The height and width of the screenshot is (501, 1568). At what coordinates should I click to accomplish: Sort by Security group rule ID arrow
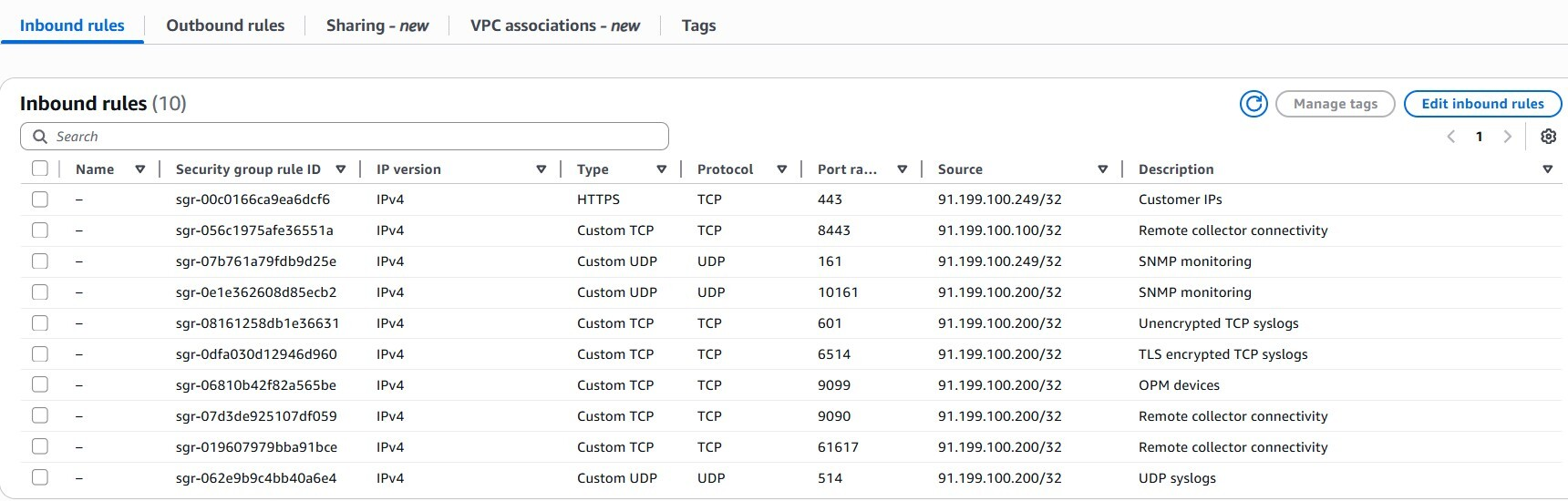coord(341,169)
